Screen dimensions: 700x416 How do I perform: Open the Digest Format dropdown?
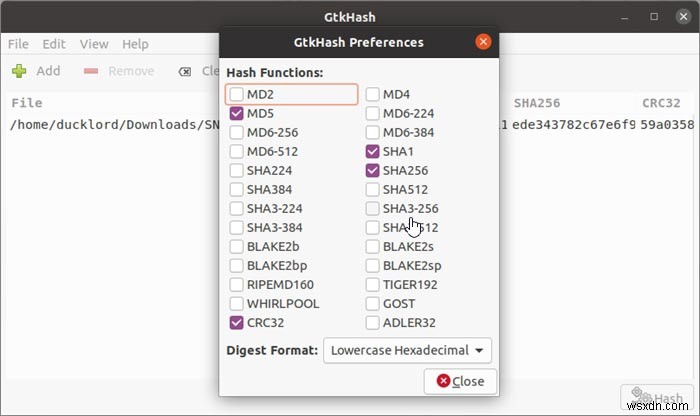pos(407,350)
